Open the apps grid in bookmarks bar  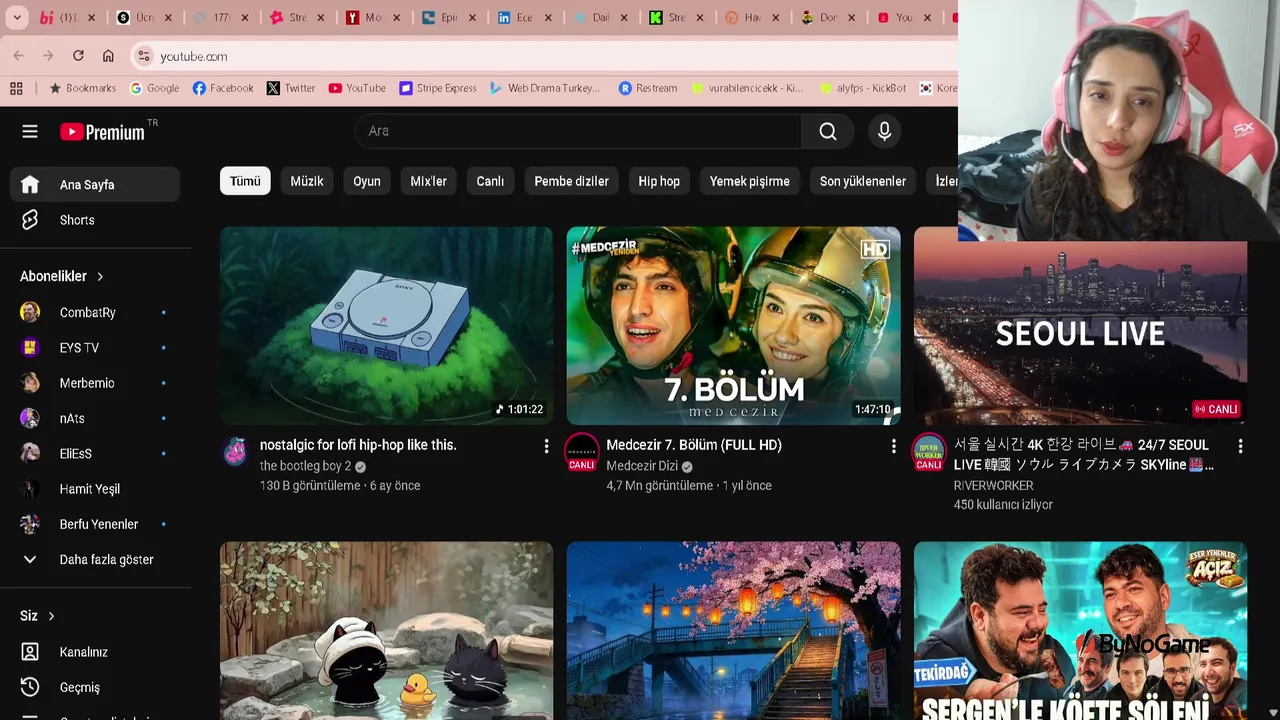(x=17, y=88)
